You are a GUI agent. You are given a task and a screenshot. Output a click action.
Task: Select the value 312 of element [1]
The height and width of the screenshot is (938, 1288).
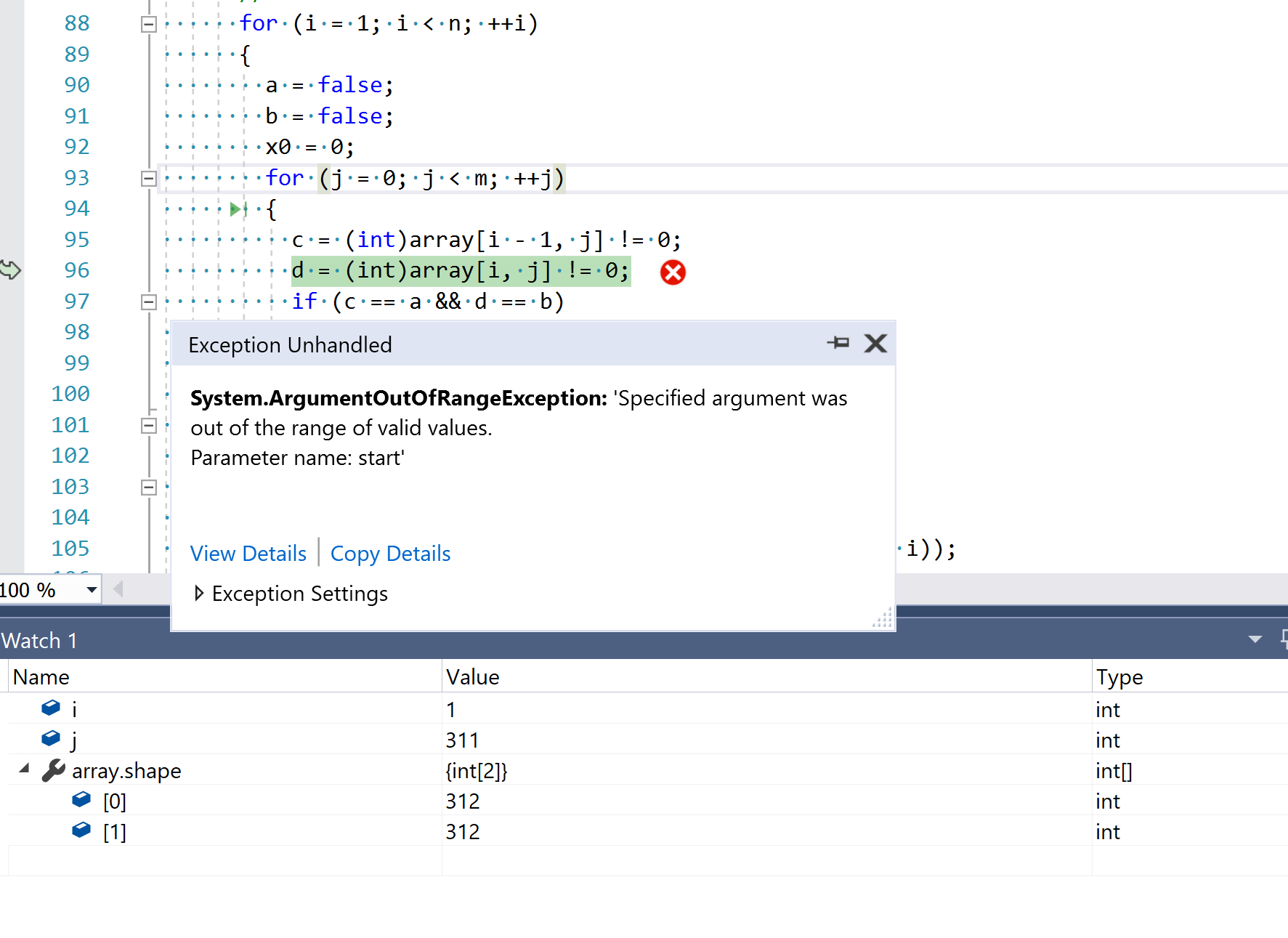click(463, 832)
